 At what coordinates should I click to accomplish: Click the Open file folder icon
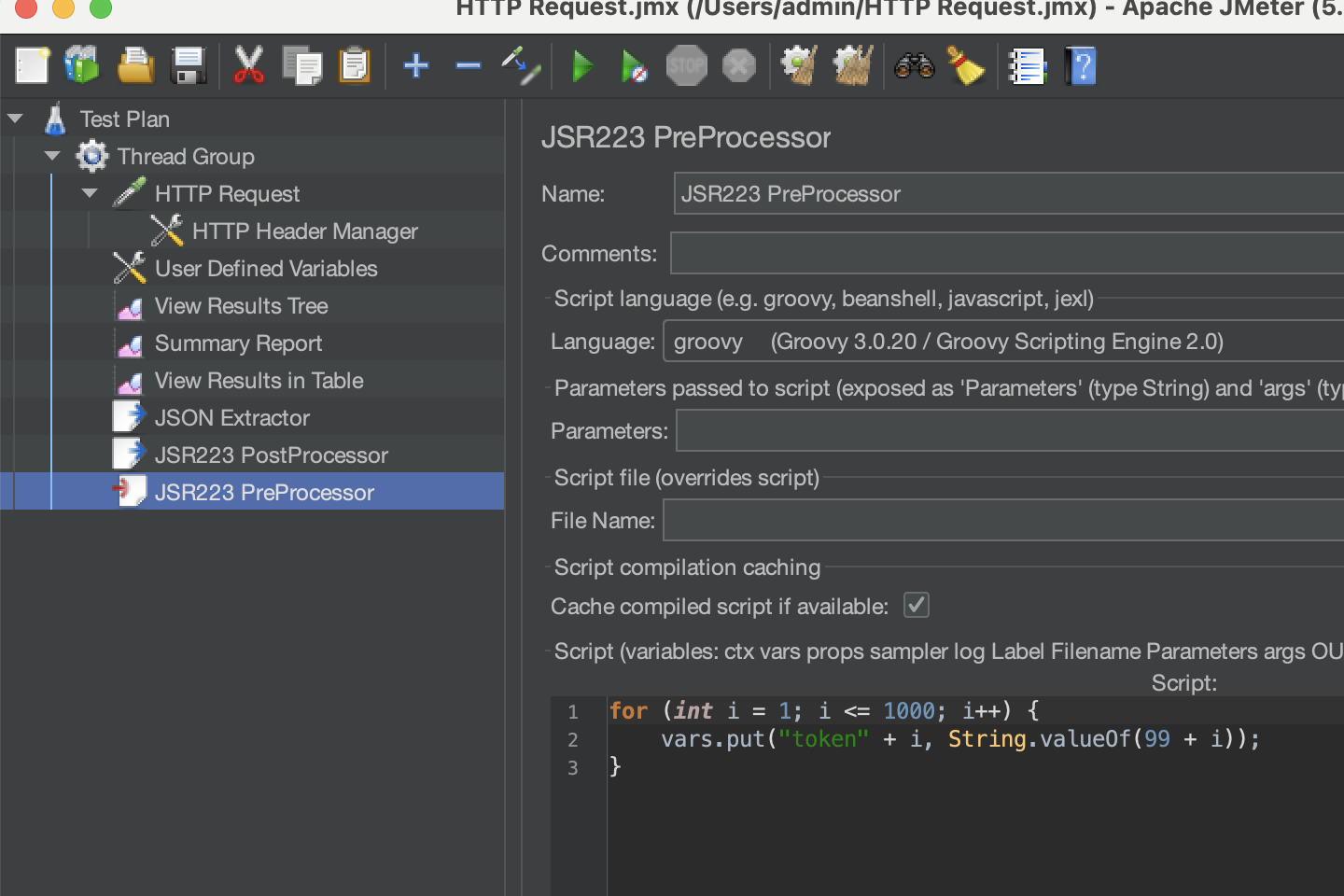[x=136, y=66]
